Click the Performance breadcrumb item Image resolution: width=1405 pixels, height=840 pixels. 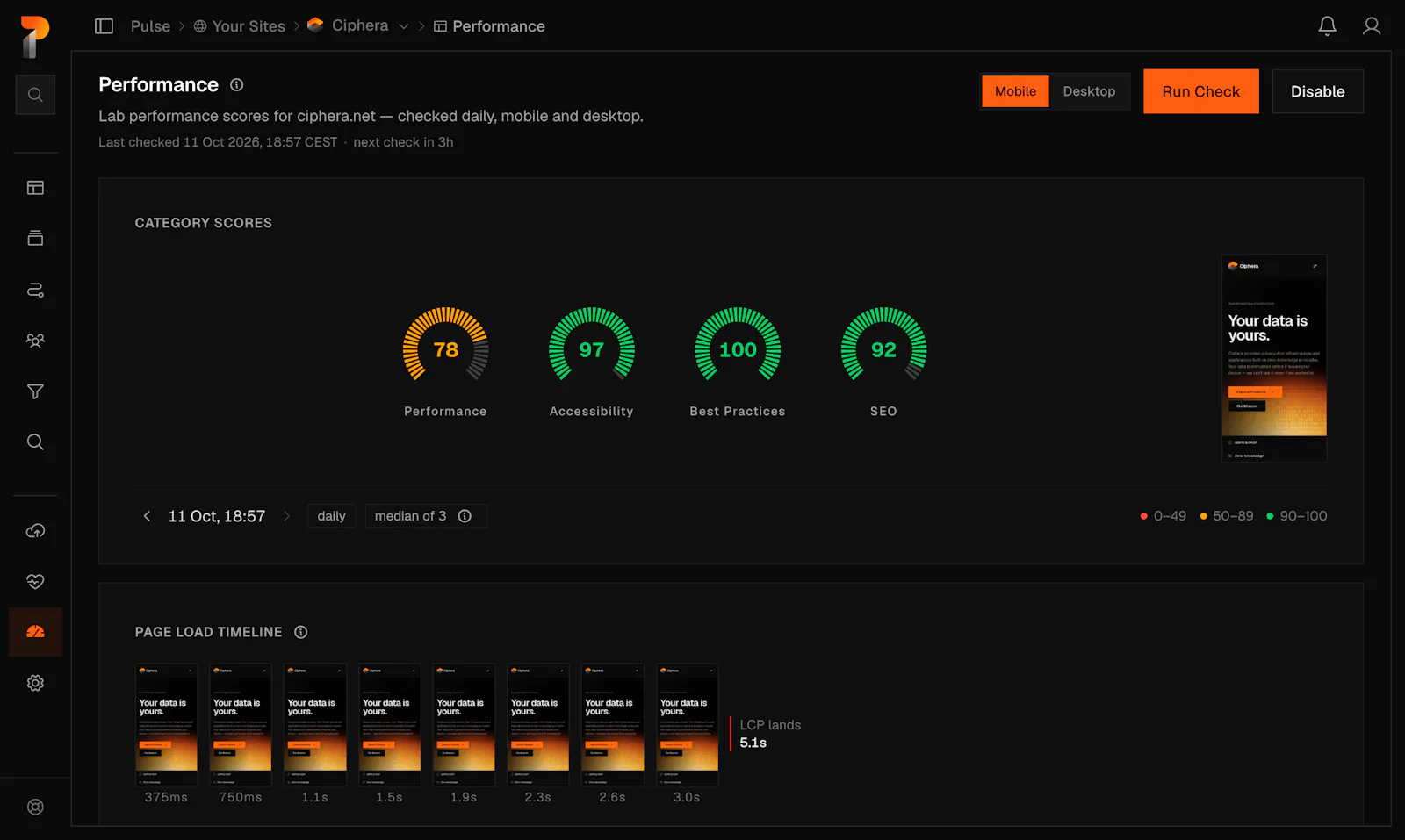tap(489, 26)
